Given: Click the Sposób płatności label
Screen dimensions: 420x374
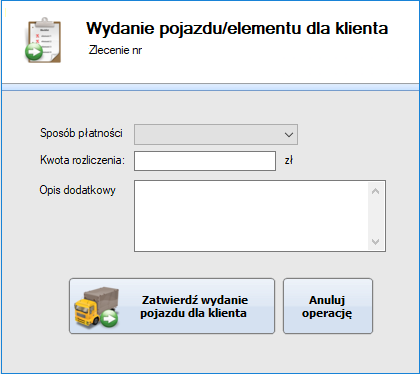Looking at the screenshot, I should 81,133.
